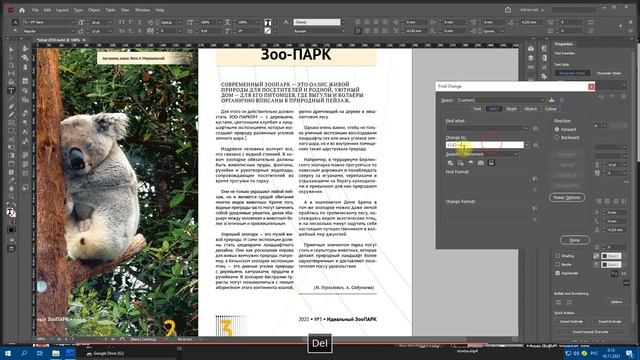Switch to Text tab in Find/Change
640x360 pixels.
click(477, 109)
